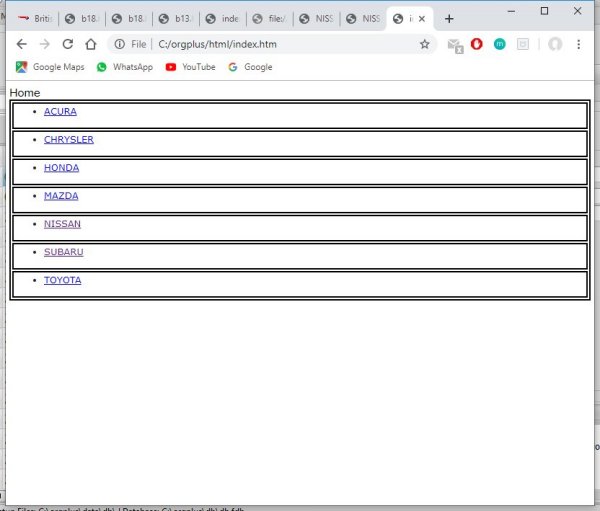
Task: Follow the MAZDA link
Action: 61,196
